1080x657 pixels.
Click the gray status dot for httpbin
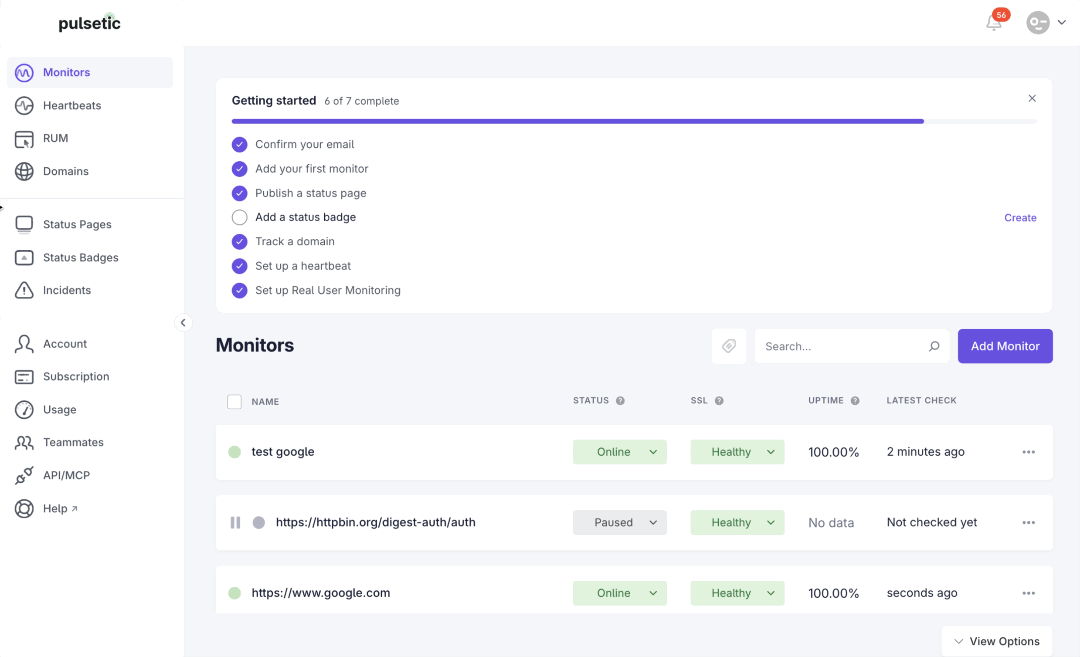tap(259, 523)
